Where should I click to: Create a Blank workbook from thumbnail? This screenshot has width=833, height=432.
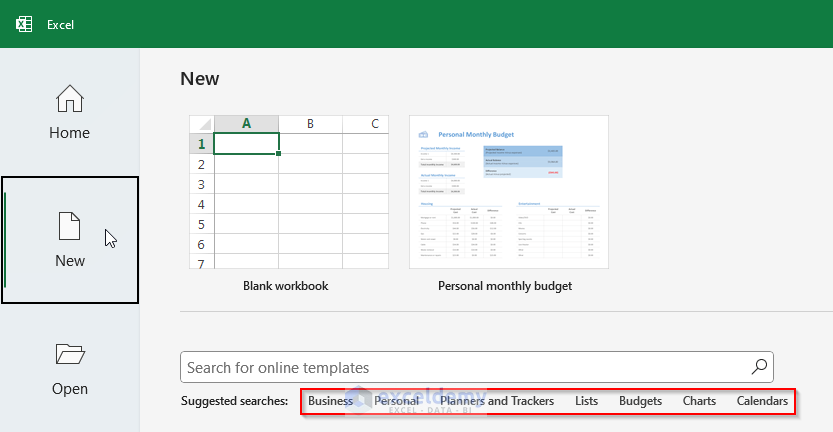[x=289, y=192]
